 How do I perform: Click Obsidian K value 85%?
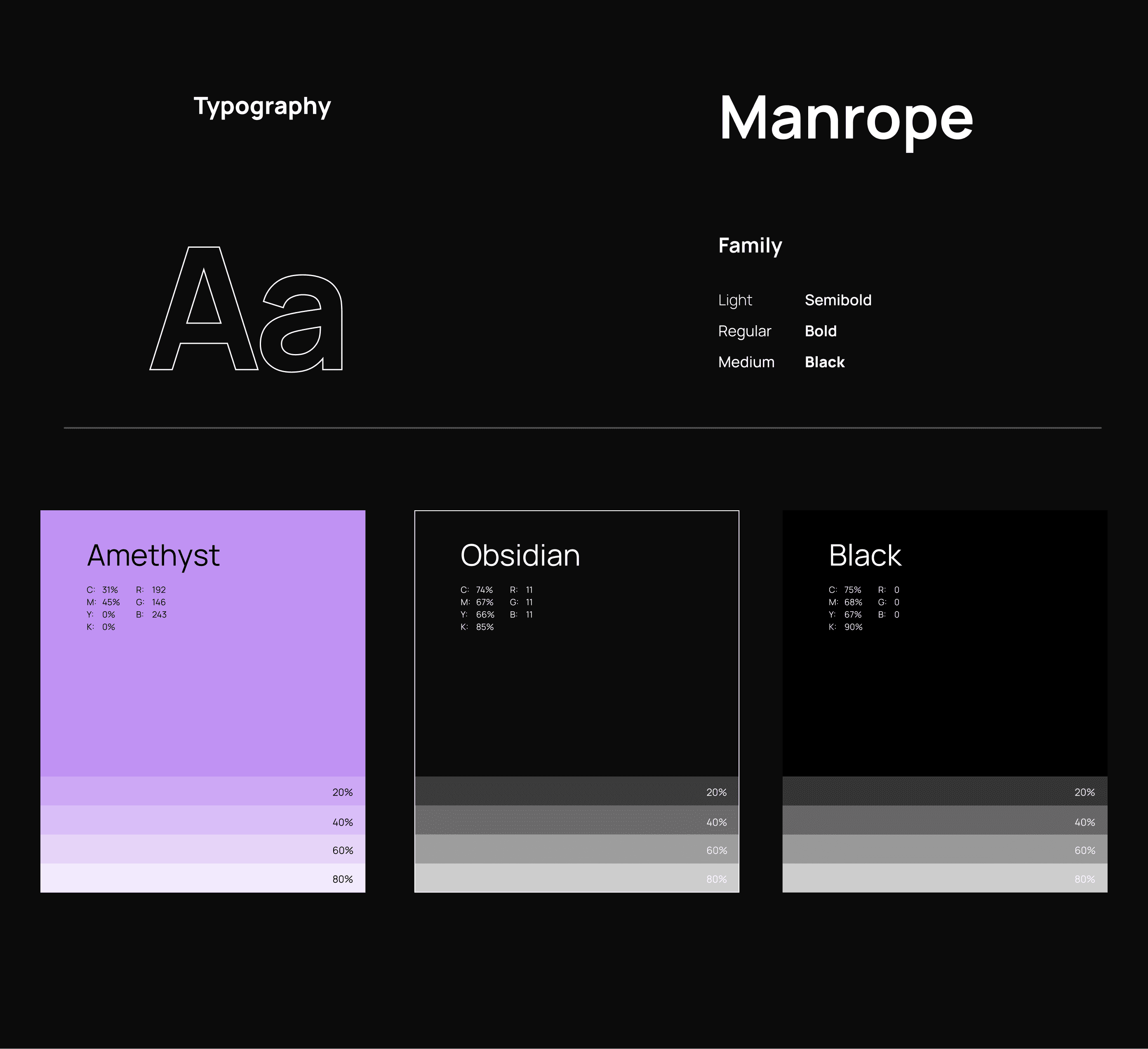pos(485,627)
